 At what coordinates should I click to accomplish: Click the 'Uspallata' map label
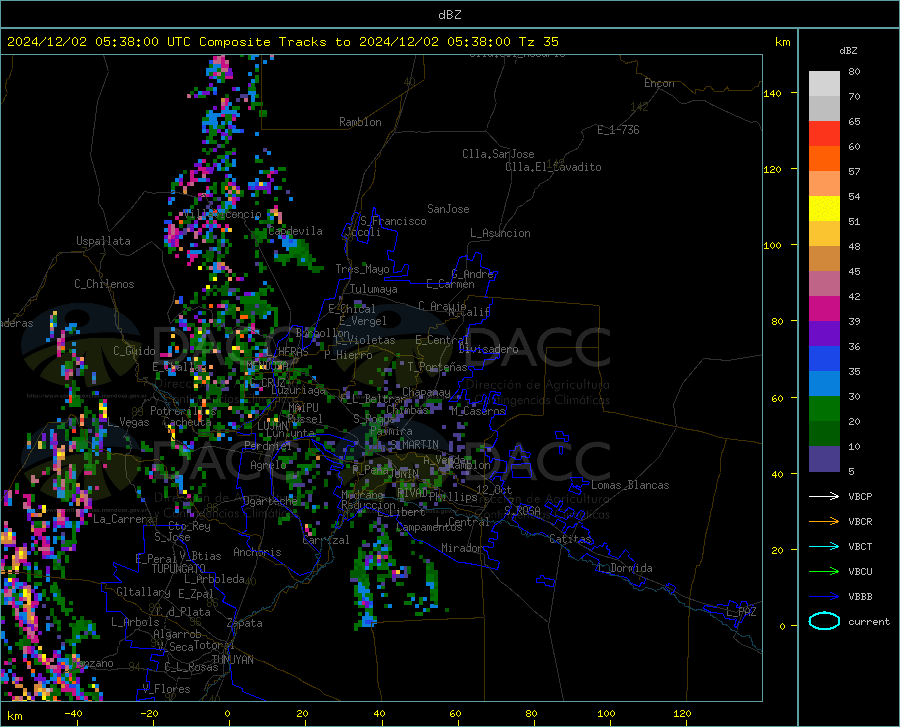[103, 241]
